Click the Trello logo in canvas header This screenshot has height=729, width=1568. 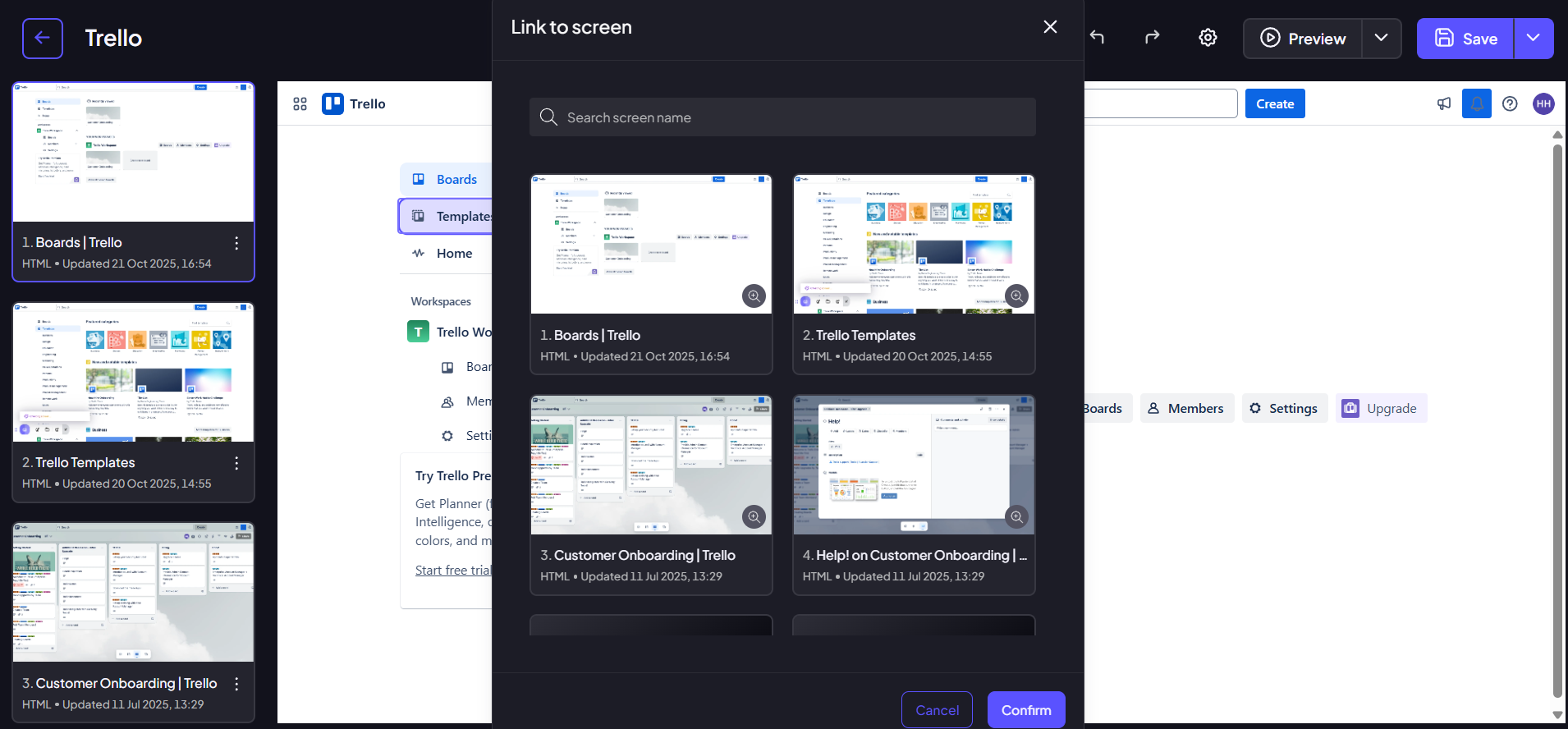(354, 103)
